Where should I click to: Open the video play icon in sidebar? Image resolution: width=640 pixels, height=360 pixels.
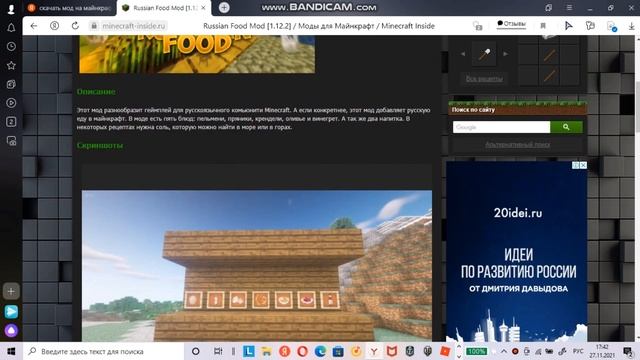coord(11,103)
